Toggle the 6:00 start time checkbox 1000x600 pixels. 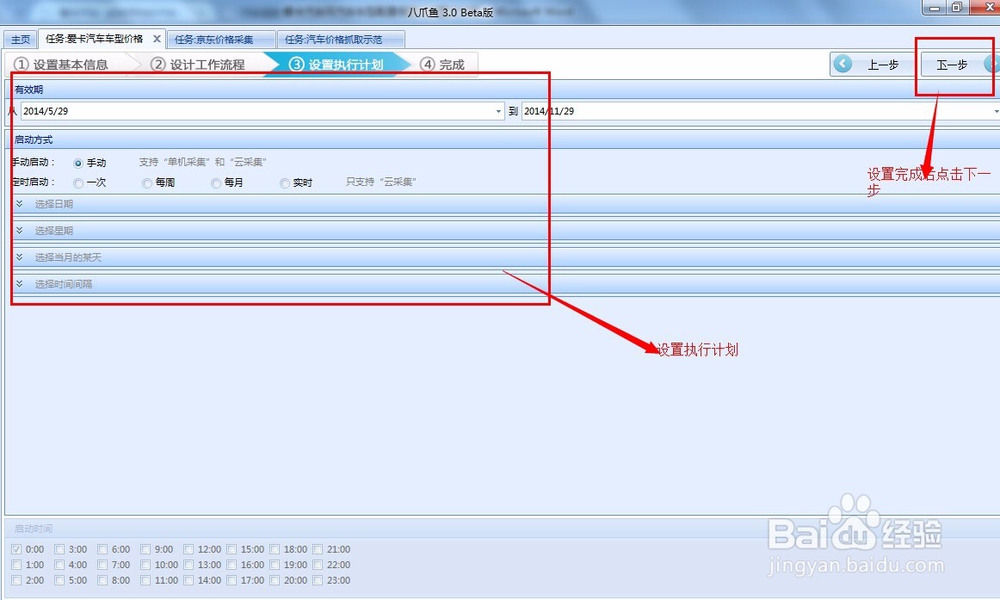103,549
